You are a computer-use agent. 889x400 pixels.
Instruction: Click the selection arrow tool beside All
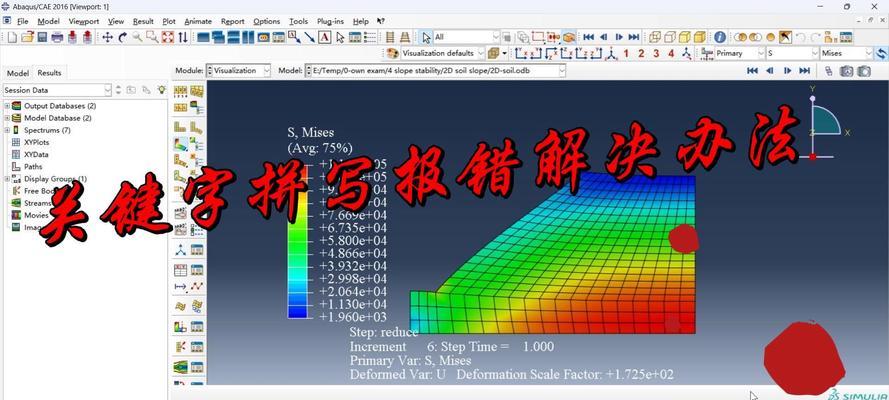426,37
